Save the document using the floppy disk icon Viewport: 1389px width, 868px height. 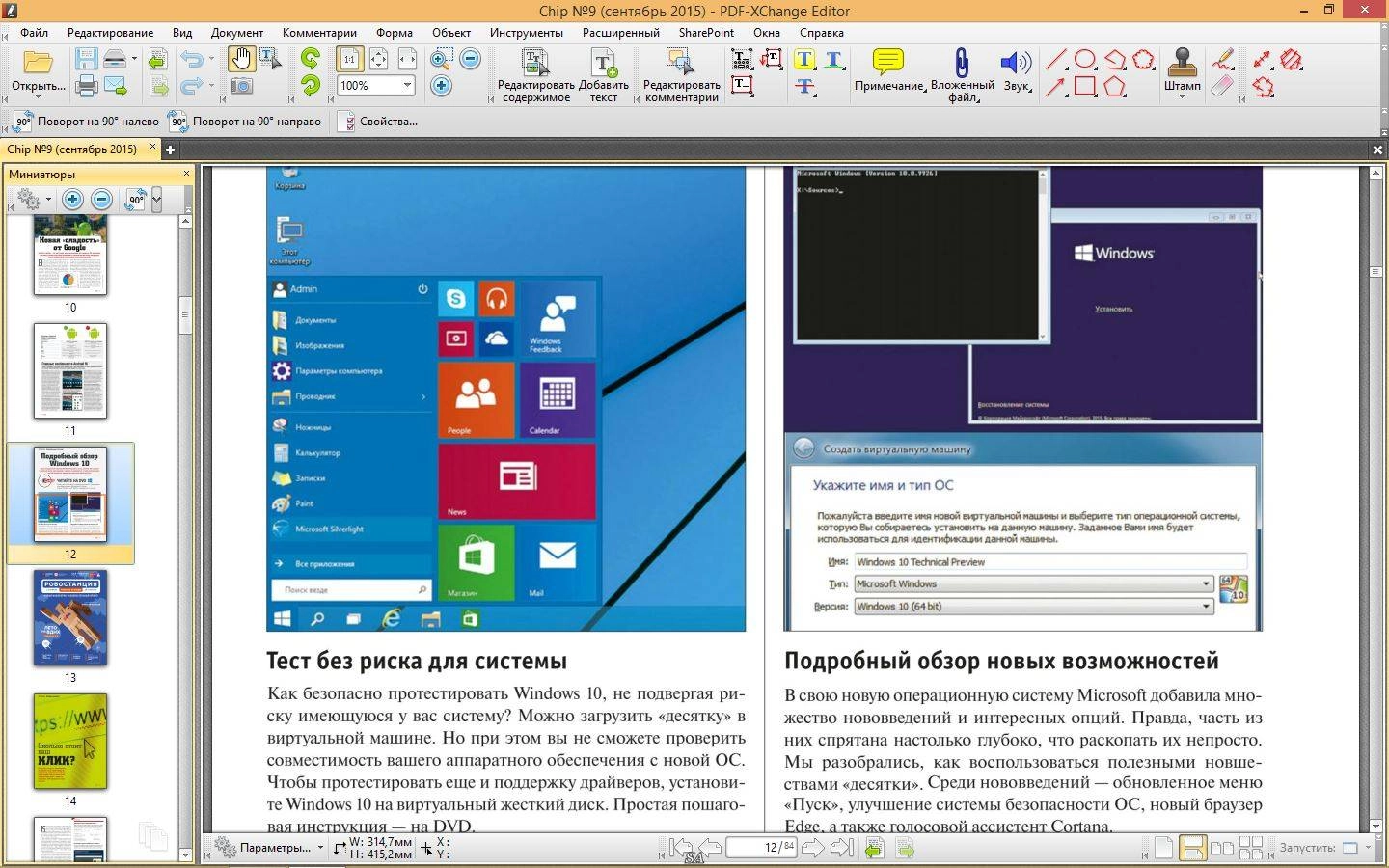[x=87, y=60]
